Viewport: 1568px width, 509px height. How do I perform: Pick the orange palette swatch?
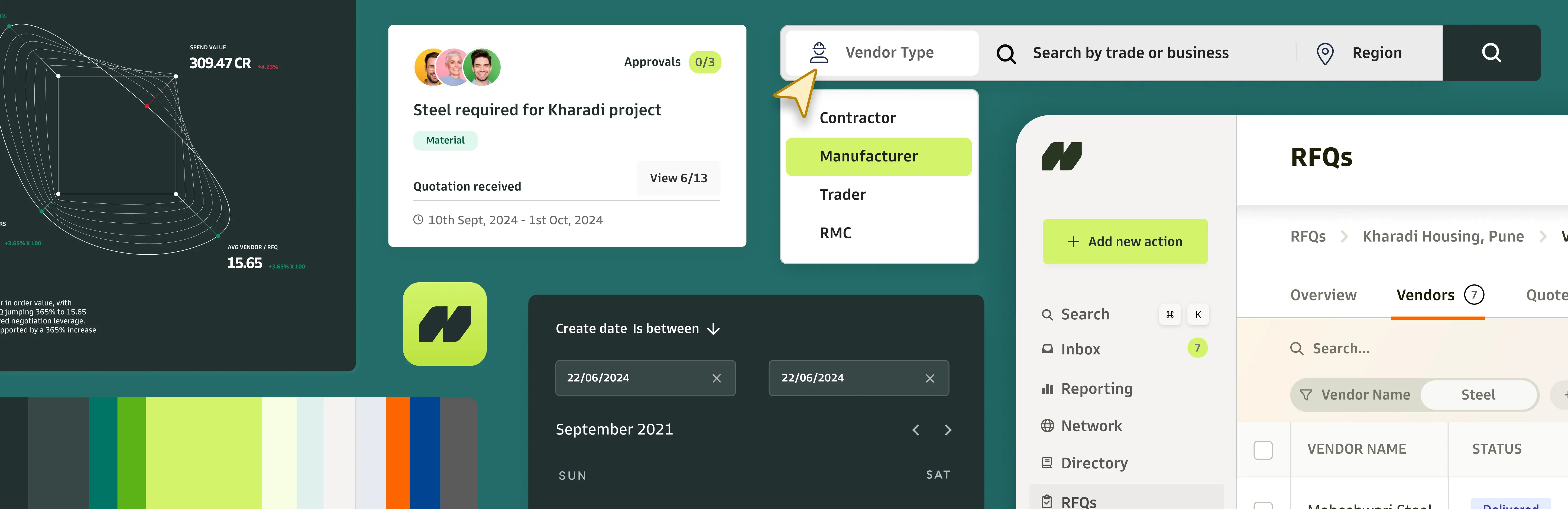[x=397, y=453]
